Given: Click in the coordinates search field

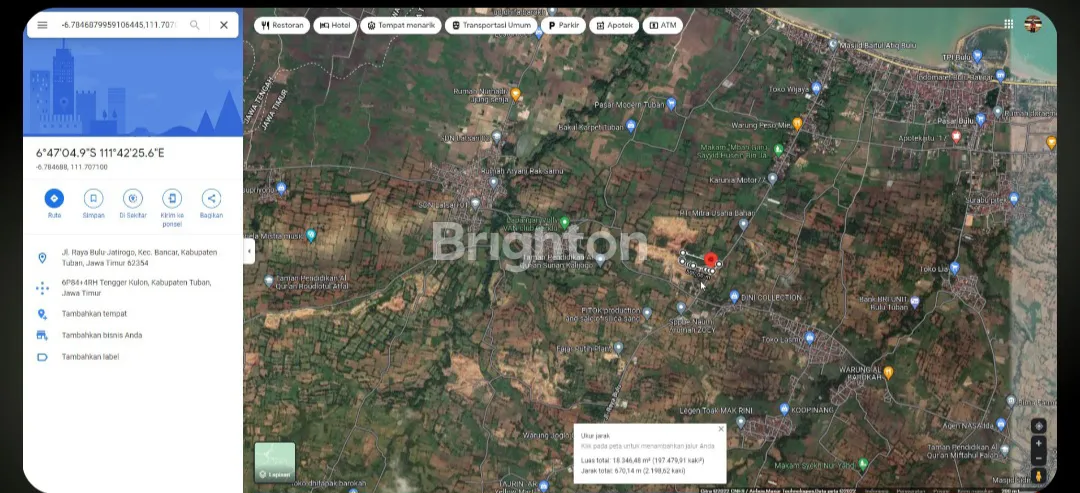Looking at the screenshot, I should click(x=118, y=25).
